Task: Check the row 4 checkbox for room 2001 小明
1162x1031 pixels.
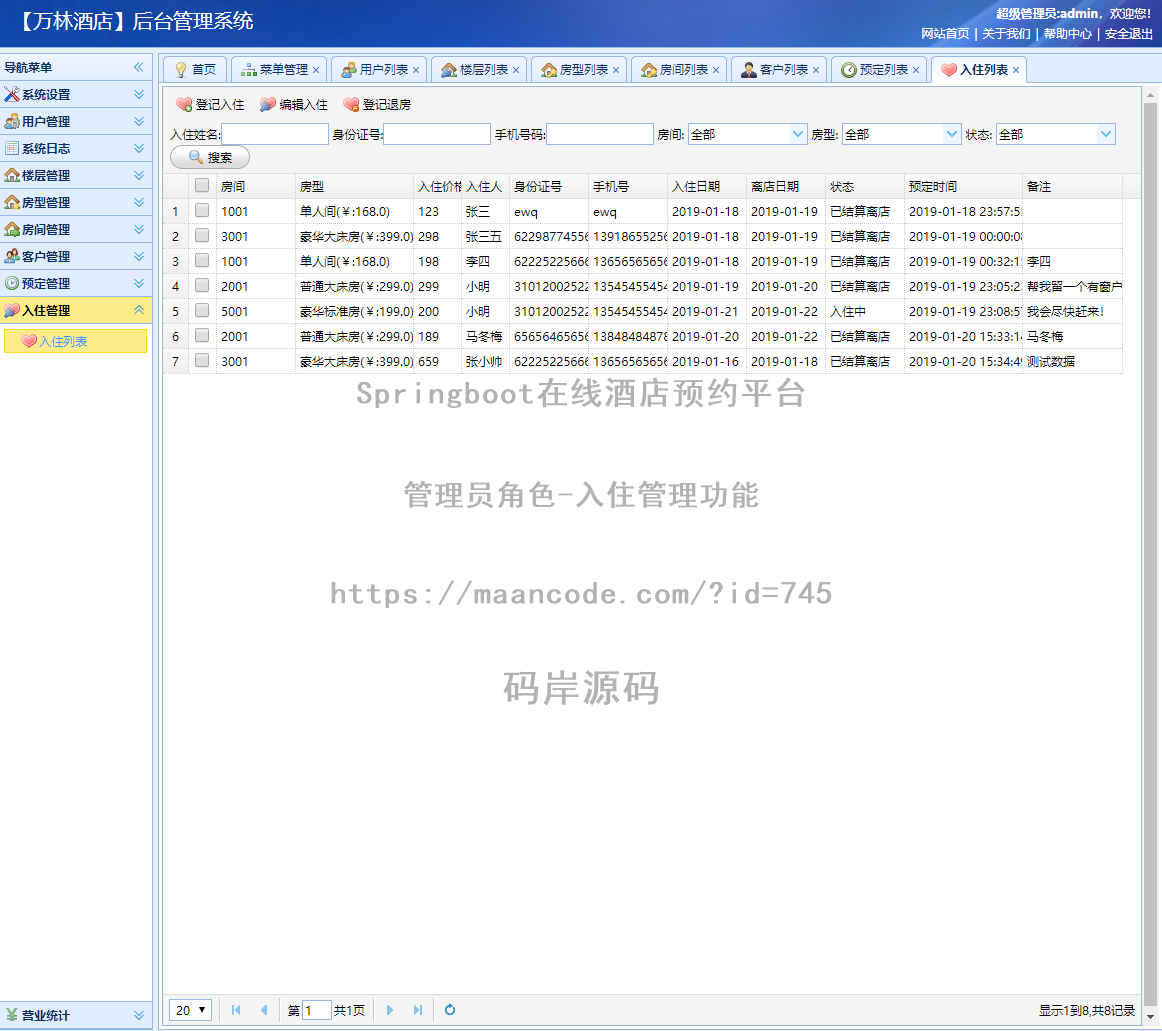Action: pyautogui.click(x=202, y=285)
